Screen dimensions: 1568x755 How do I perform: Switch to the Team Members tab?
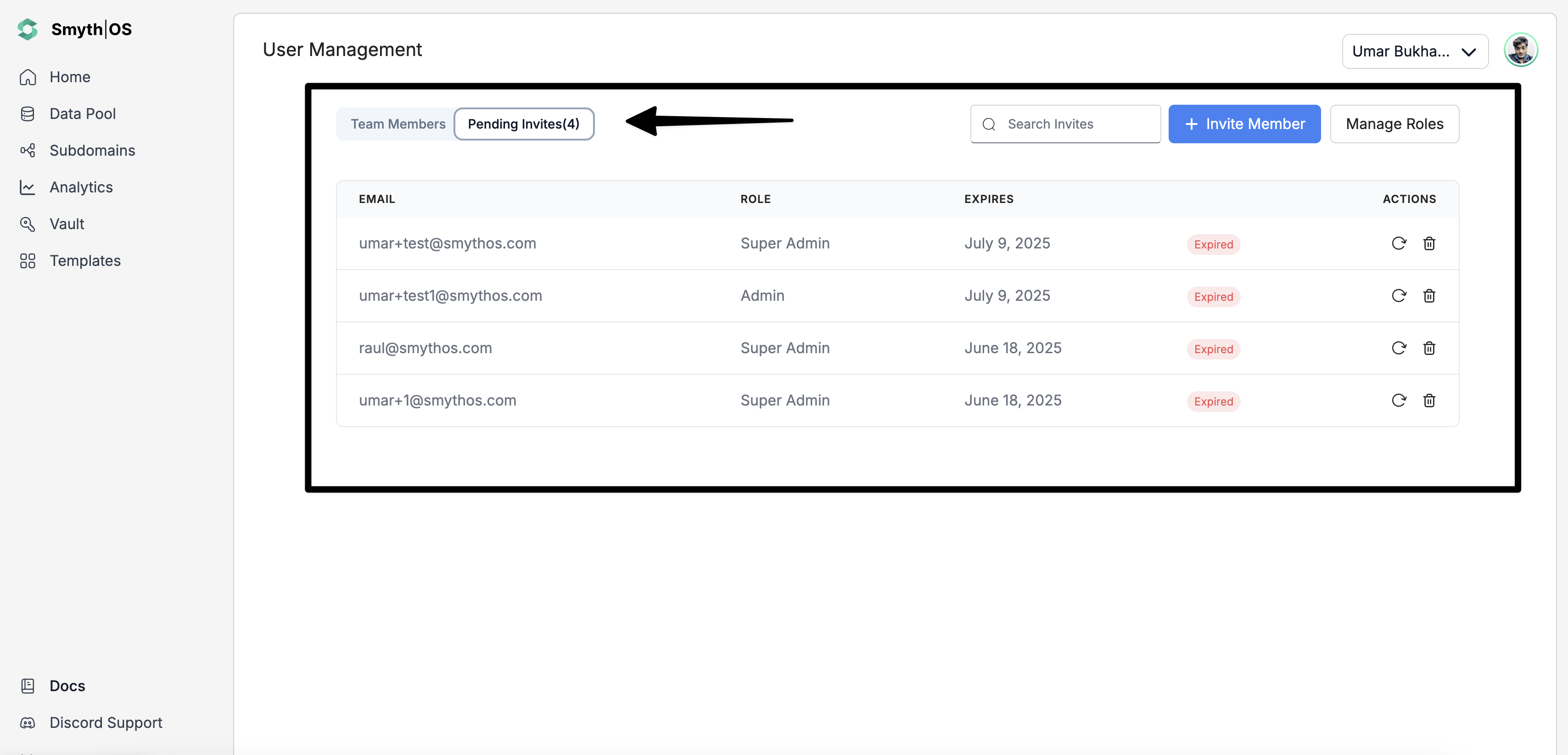[x=398, y=124]
